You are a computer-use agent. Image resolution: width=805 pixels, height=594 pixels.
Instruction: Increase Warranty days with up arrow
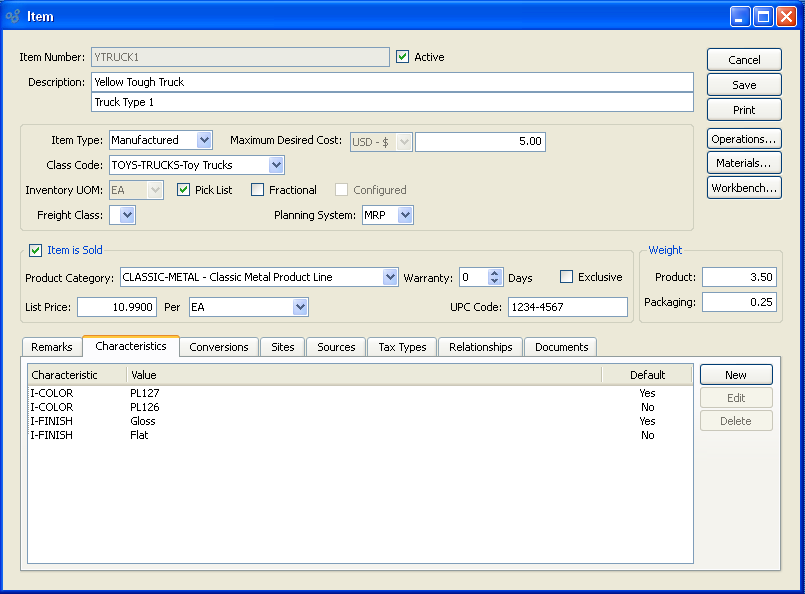(x=494, y=273)
